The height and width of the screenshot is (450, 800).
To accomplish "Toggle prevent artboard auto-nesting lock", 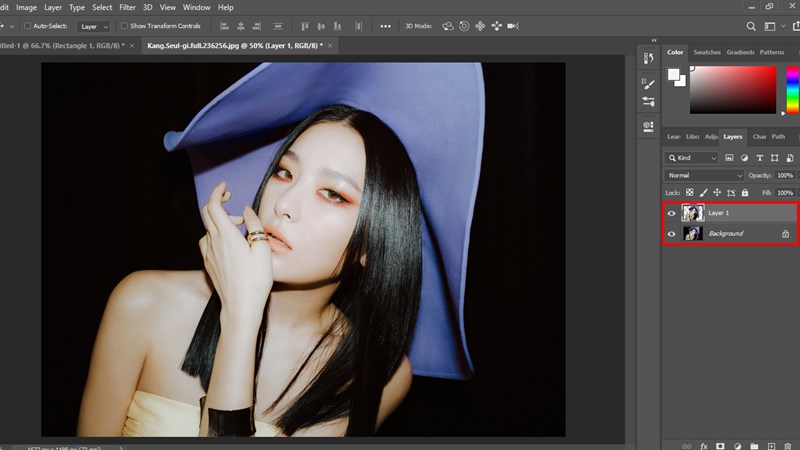I will (731, 192).
